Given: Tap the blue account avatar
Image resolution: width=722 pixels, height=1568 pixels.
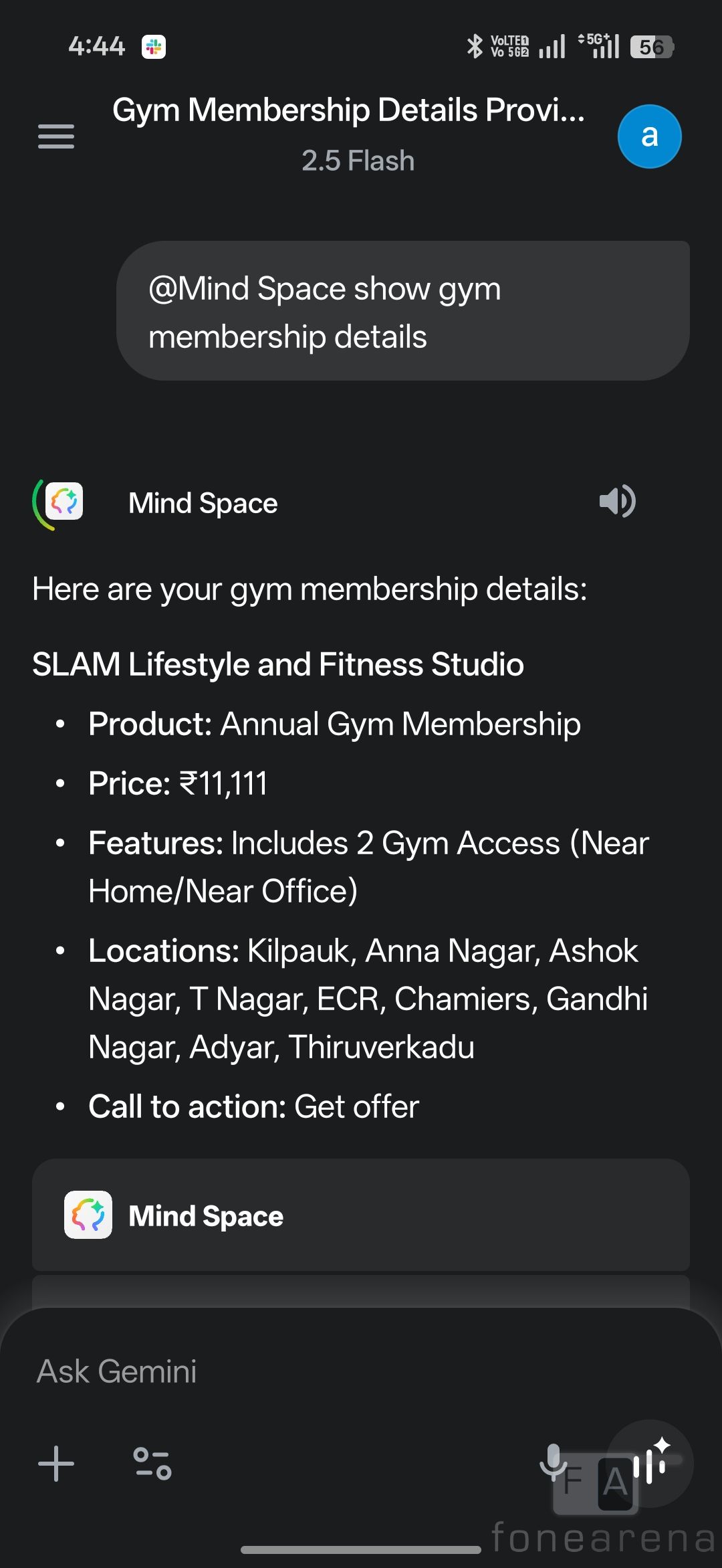Looking at the screenshot, I should tap(649, 136).
